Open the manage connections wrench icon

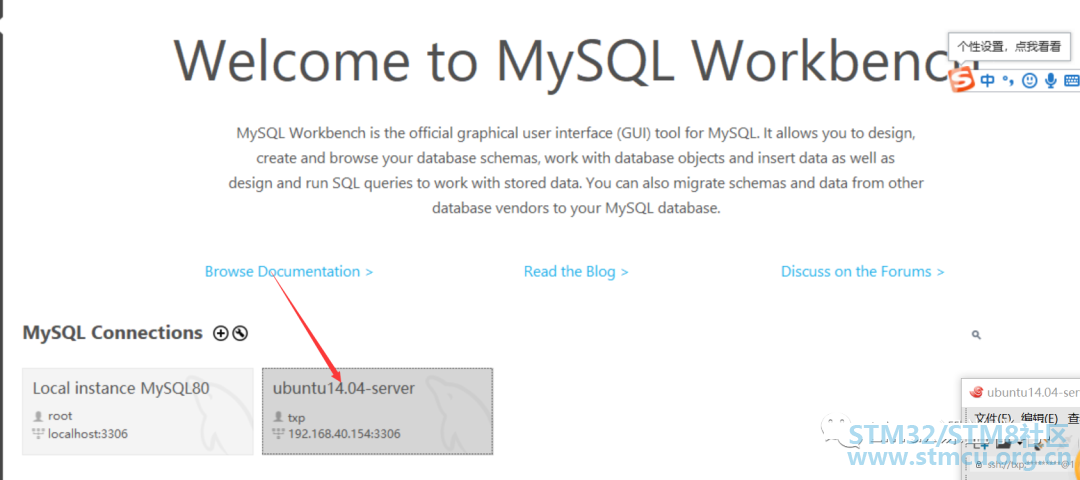[240, 333]
